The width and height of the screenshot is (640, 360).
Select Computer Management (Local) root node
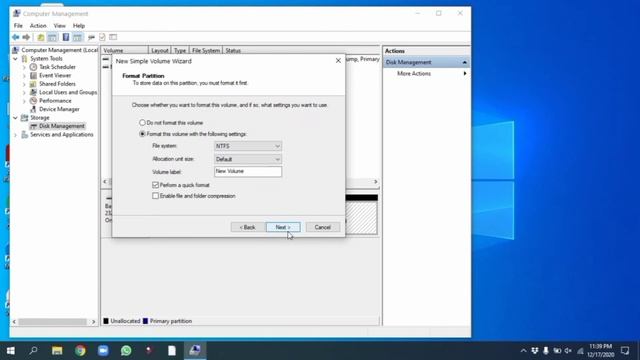pyautogui.click(x=59, y=50)
